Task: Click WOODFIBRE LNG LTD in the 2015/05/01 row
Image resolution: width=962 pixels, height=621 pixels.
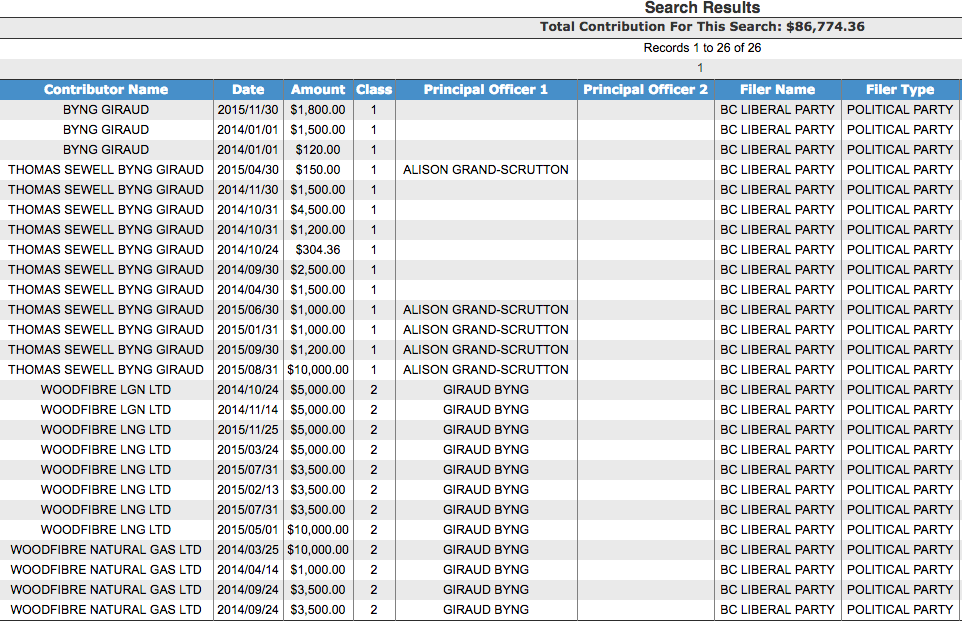Action: (106, 530)
